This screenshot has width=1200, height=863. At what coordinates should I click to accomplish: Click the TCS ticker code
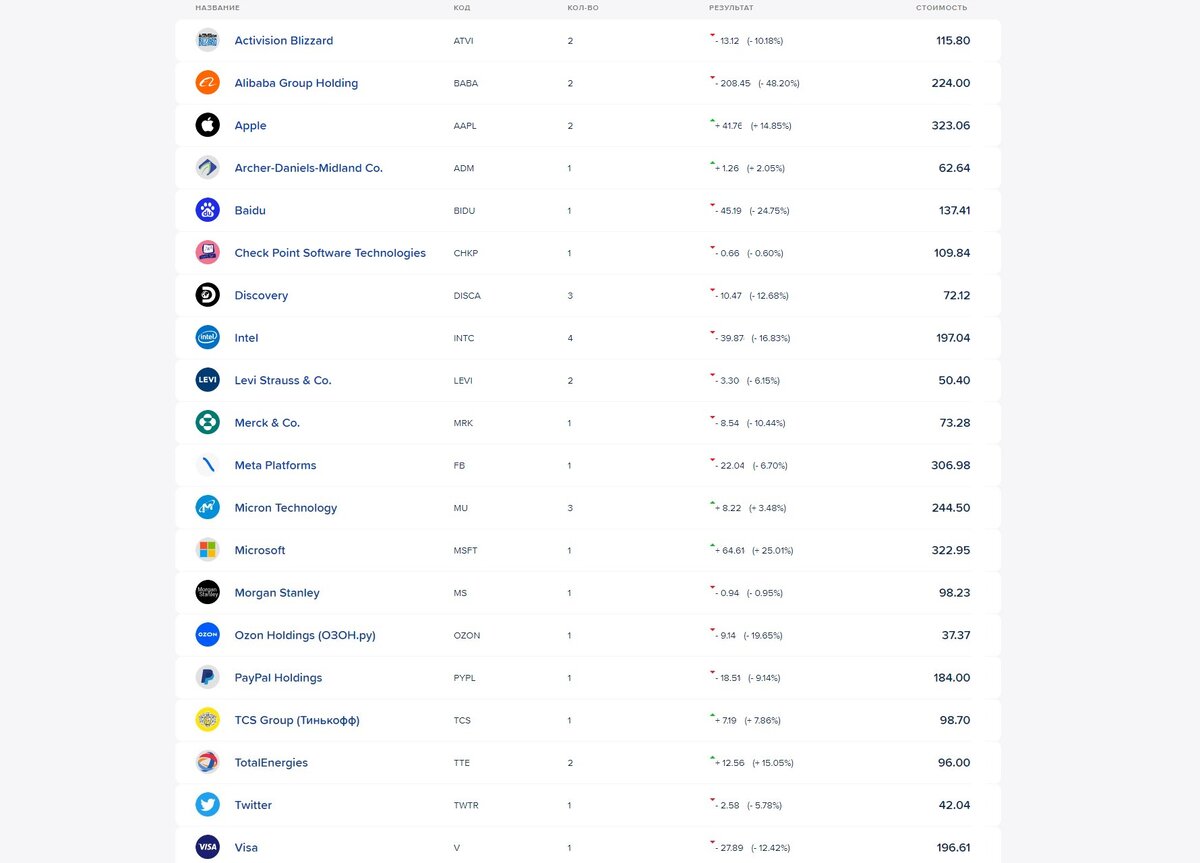pyautogui.click(x=462, y=721)
